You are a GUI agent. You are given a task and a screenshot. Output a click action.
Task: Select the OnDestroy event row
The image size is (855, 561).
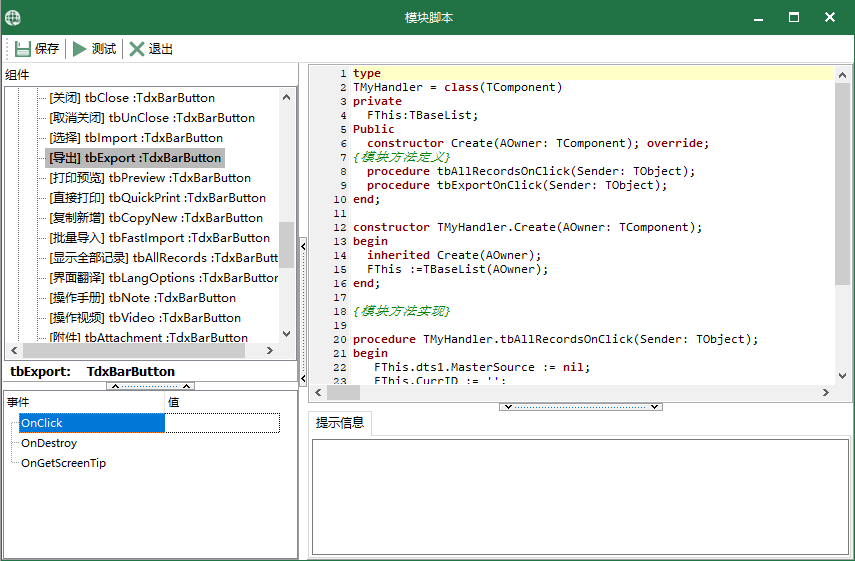pos(49,443)
